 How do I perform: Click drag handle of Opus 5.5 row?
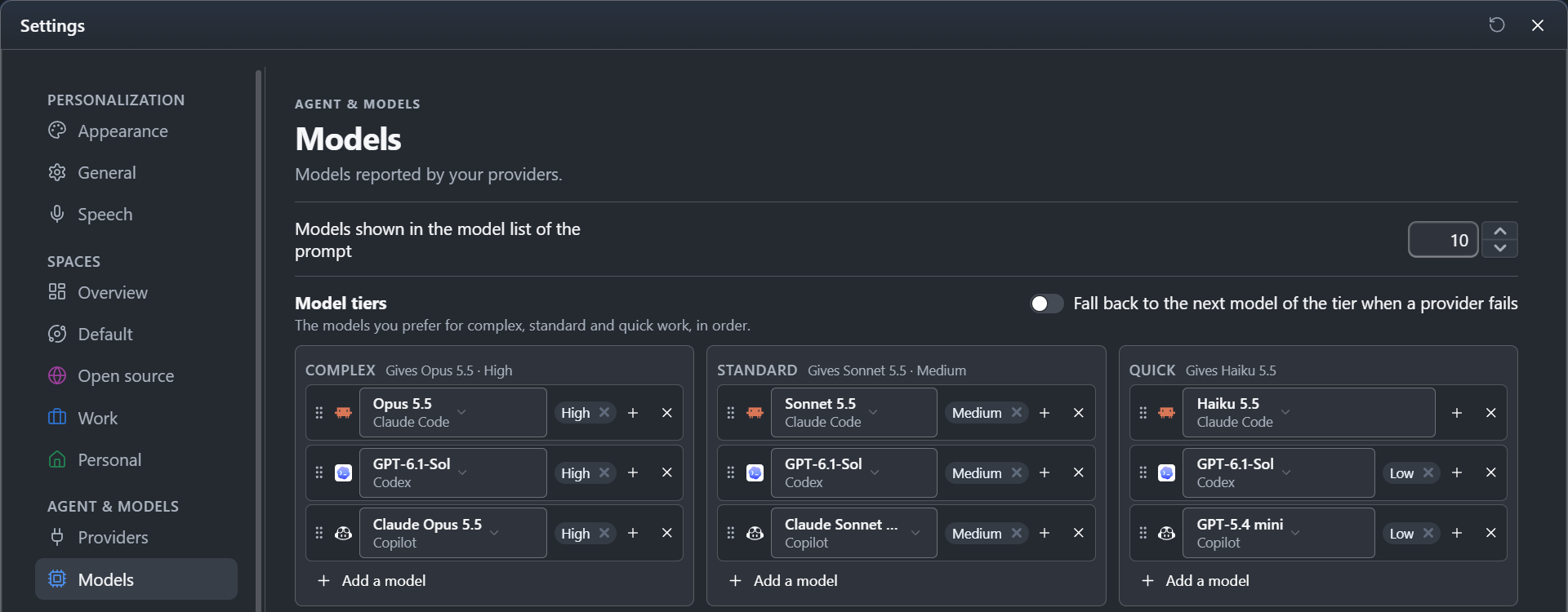[319, 413]
